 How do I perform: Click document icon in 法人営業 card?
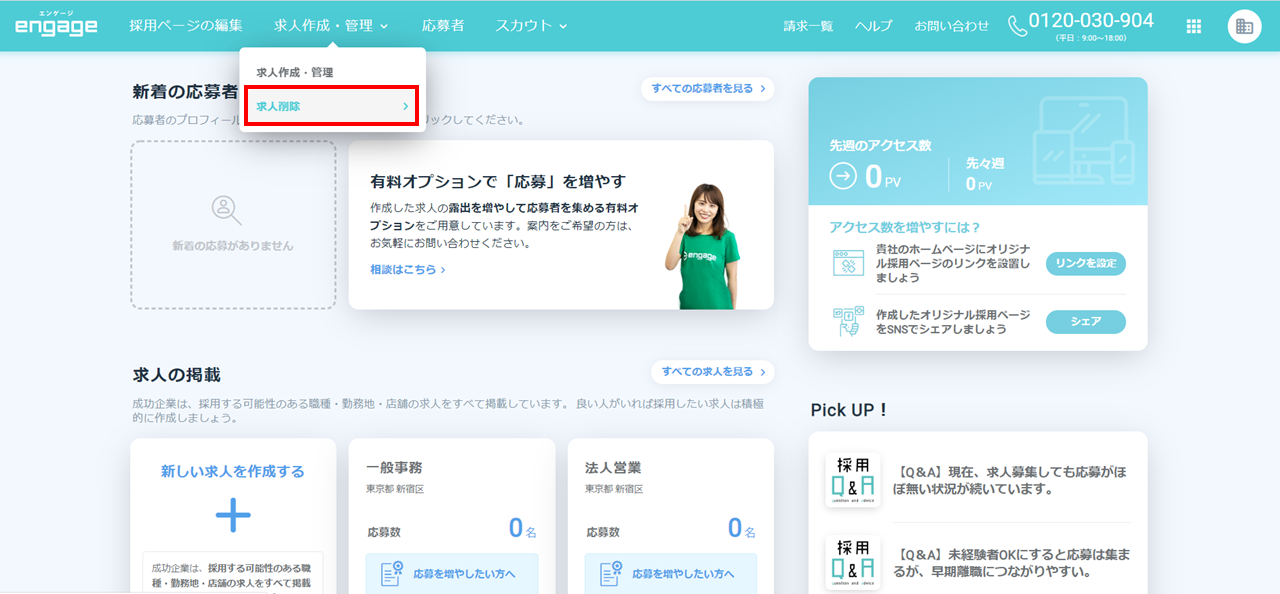coord(610,573)
